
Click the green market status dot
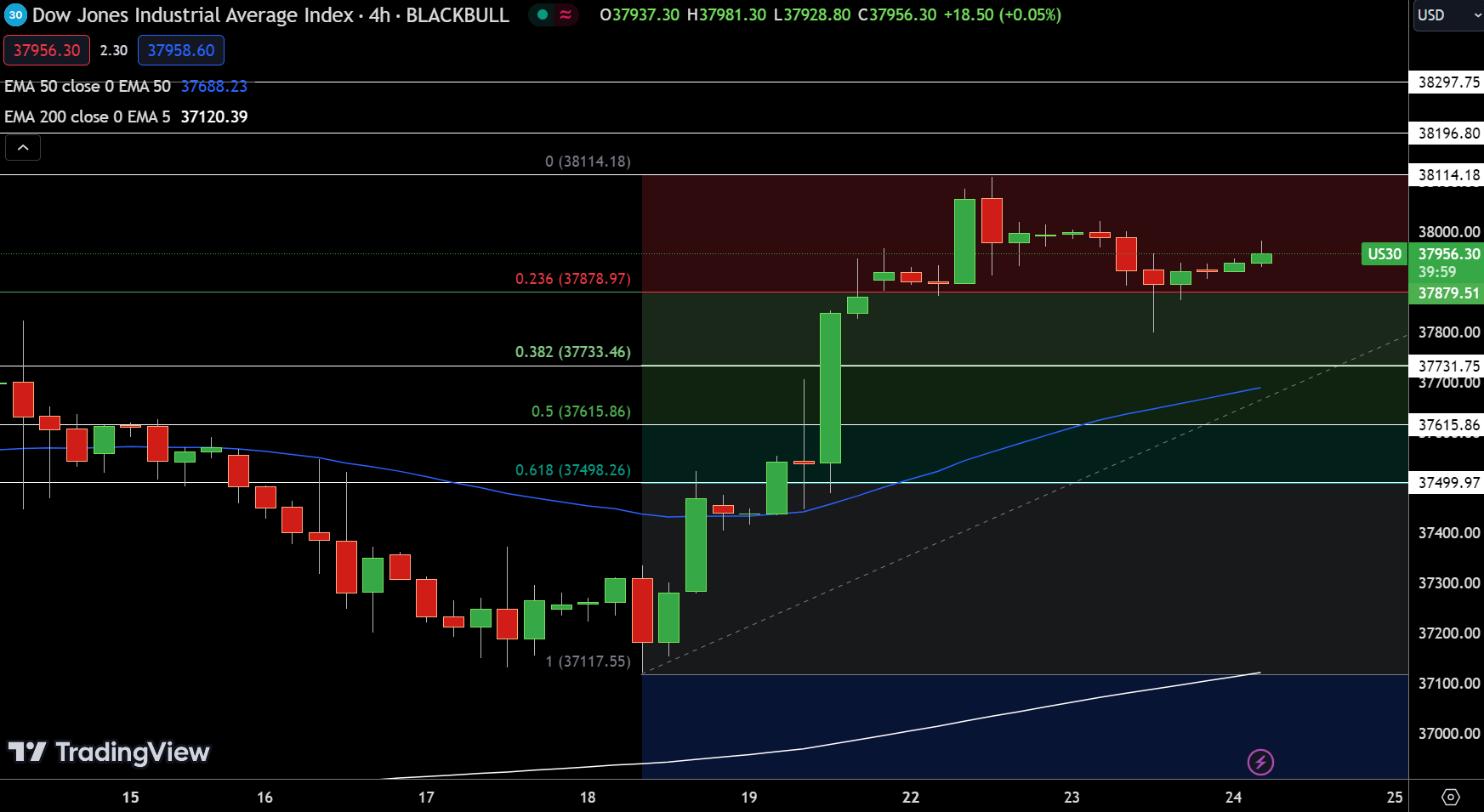(543, 14)
